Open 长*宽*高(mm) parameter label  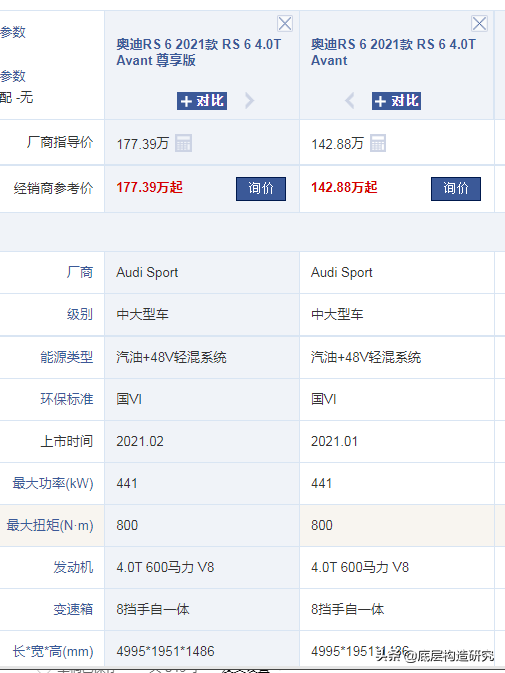point(53,652)
